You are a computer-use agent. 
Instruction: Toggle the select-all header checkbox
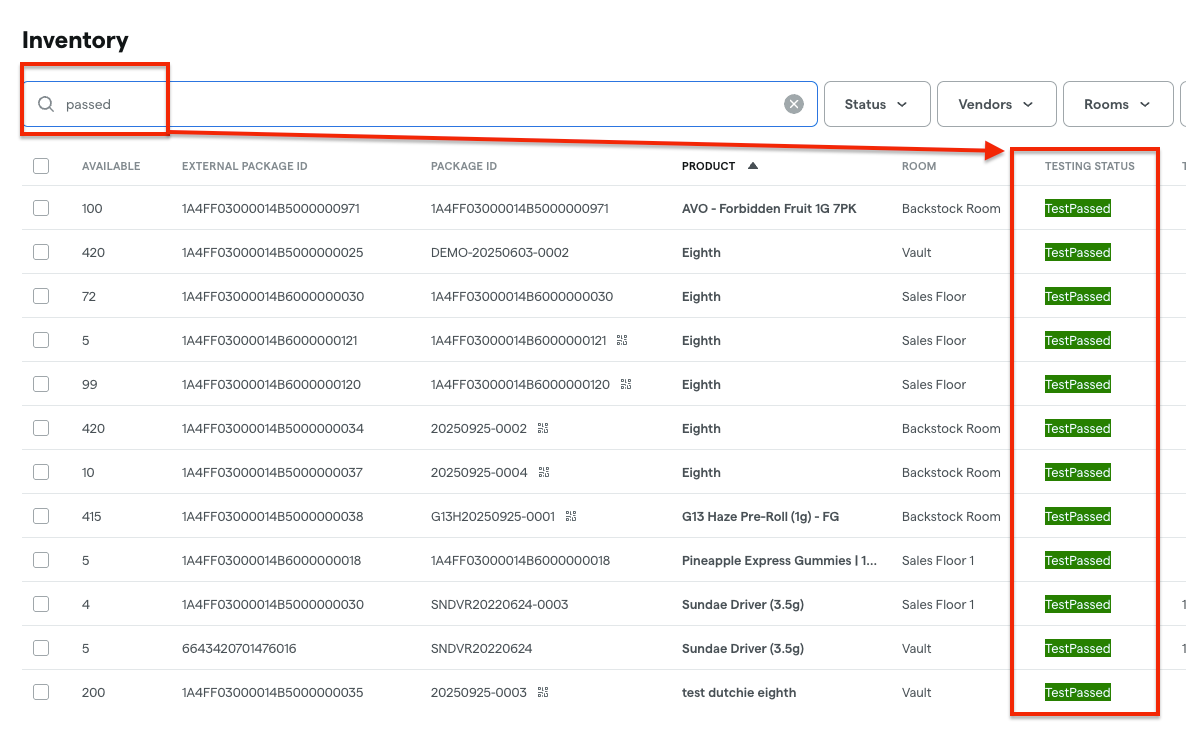[x=41, y=166]
